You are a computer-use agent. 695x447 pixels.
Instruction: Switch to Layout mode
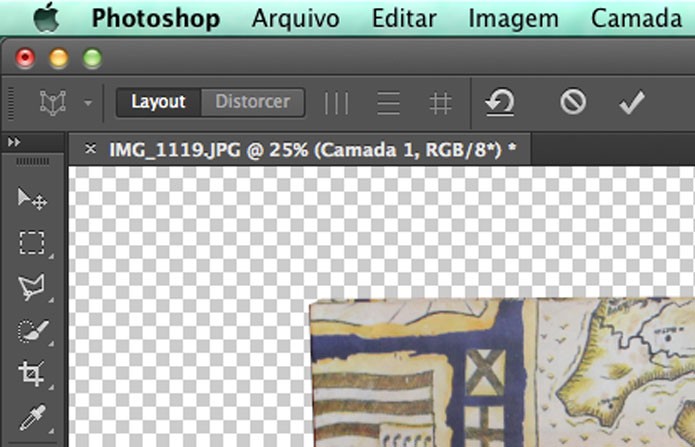[x=158, y=102]
